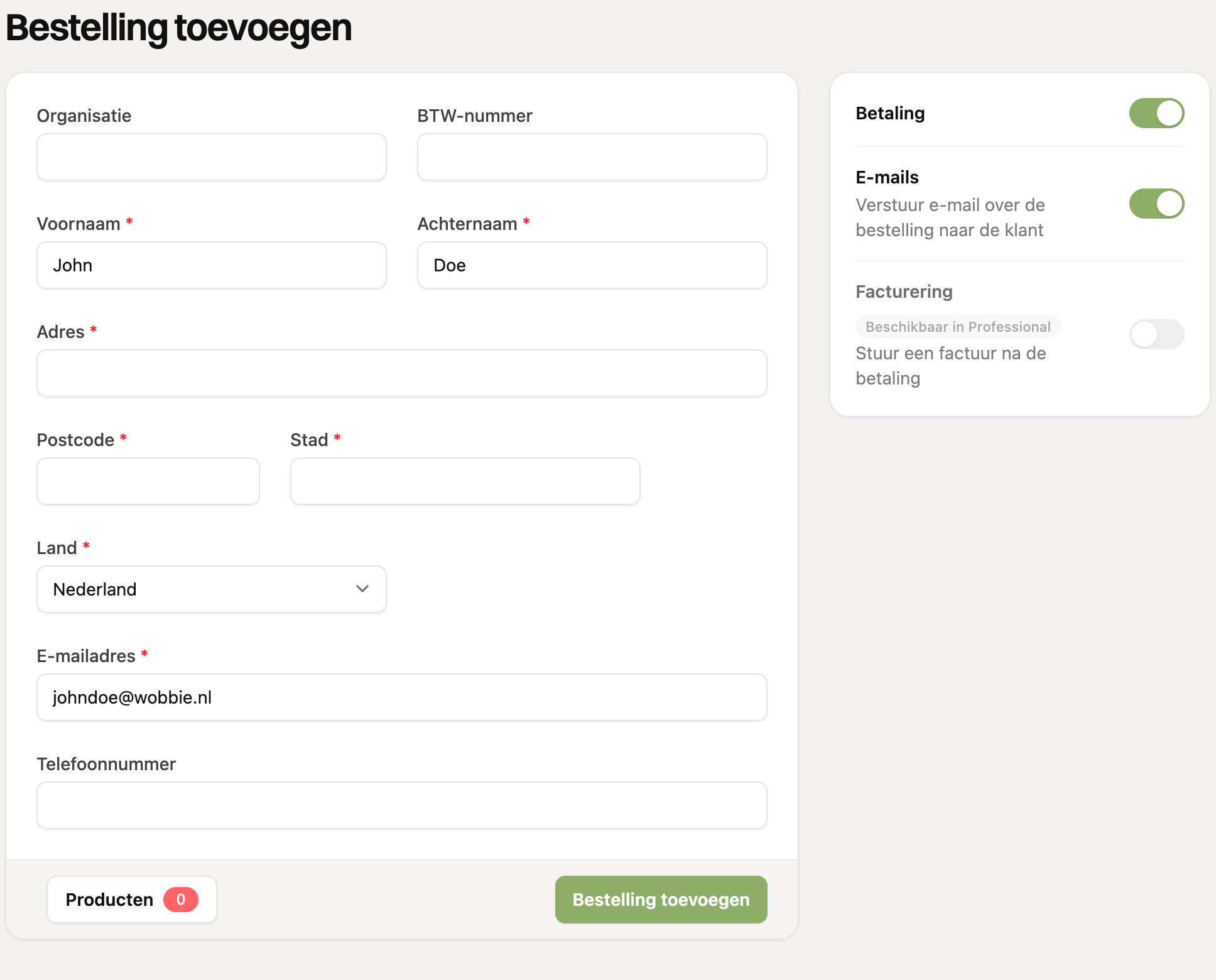Click the Bestelling toevoegen green button
This screenshot has width=1216, height=980.
[661, 900]
